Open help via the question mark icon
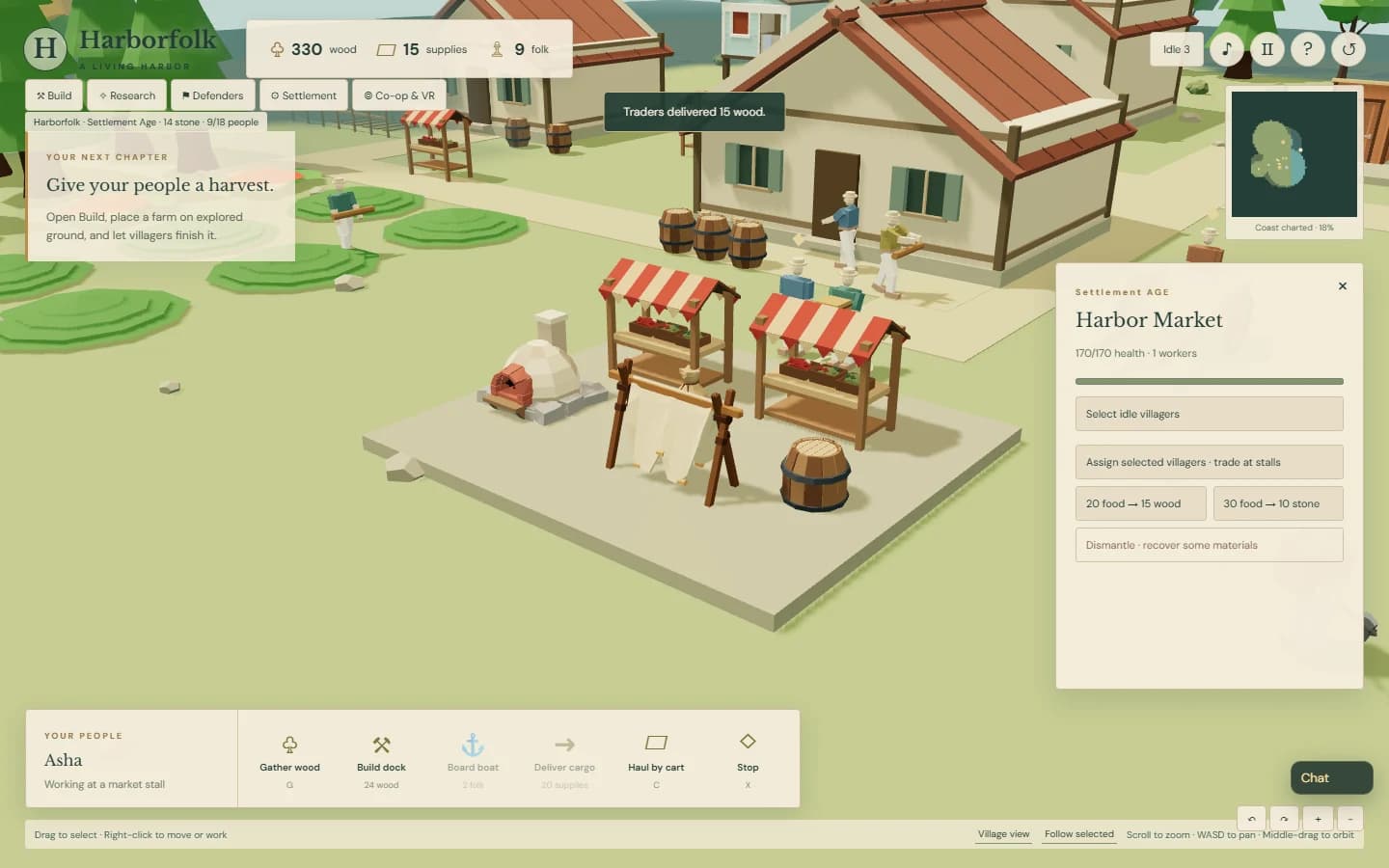The image size is (1389, 868). point(1308,49)
